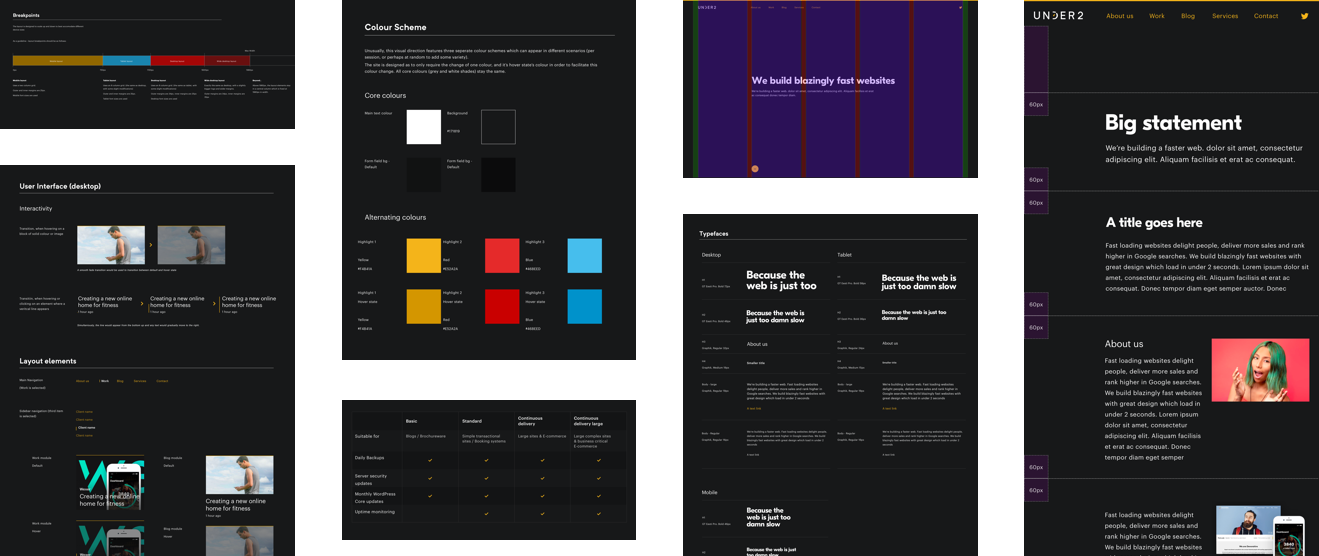This screenshot has width=1319, height=556.
Task: Click the white Main text colour swatch
Action: 423,127
